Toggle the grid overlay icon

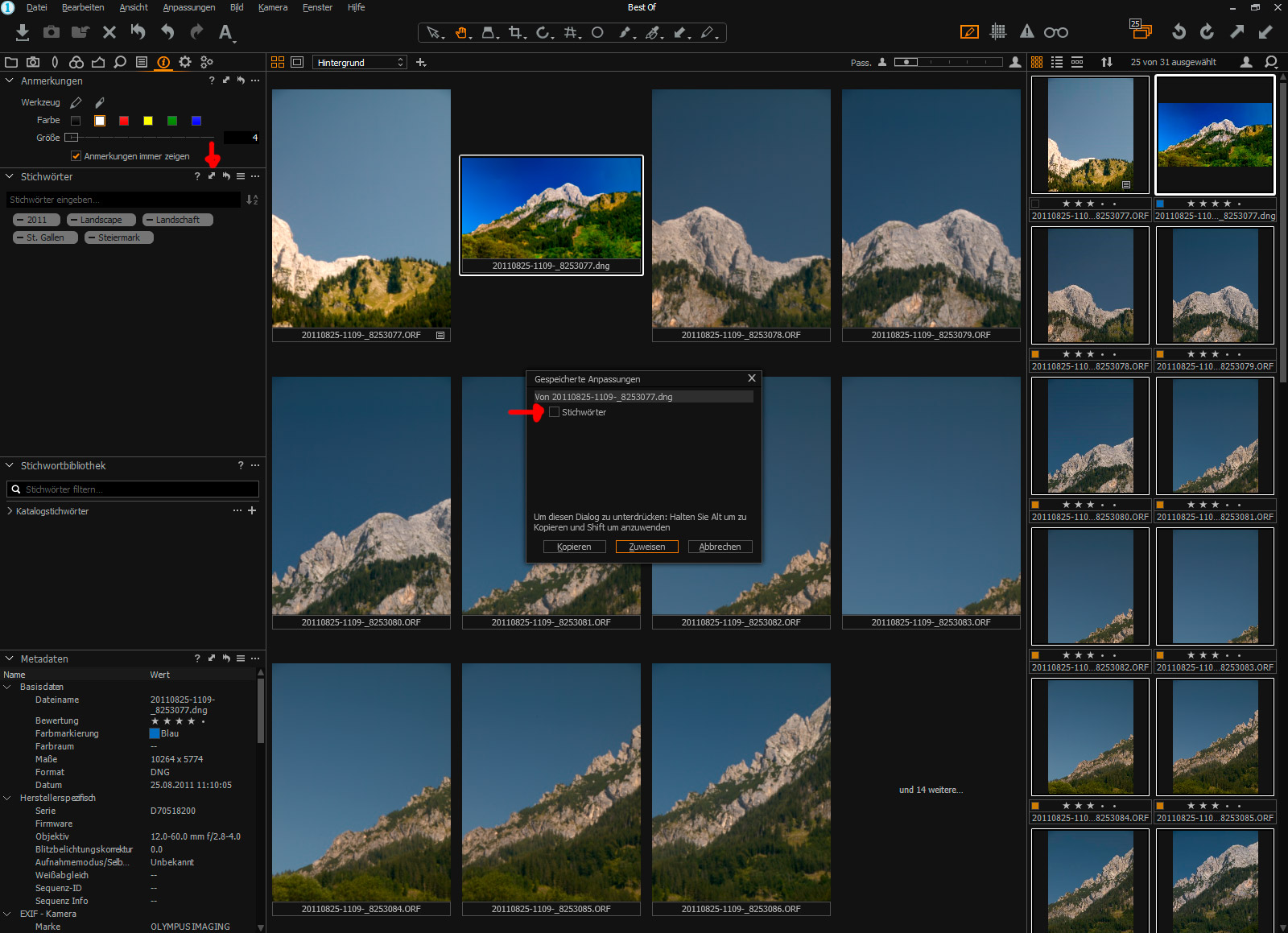(998, 32)
